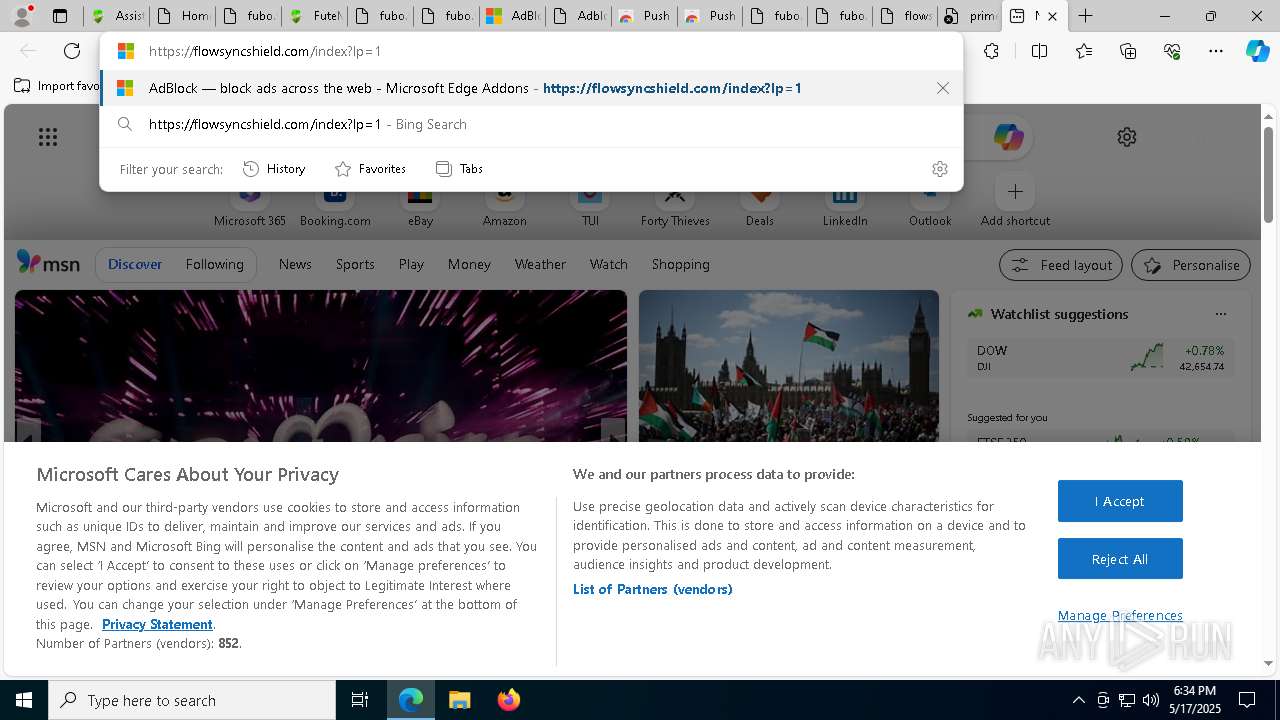The height and width of the screenshot is (720, 1280).
Task: Select the Following feed tab
Action: click(x=214, y=264)
